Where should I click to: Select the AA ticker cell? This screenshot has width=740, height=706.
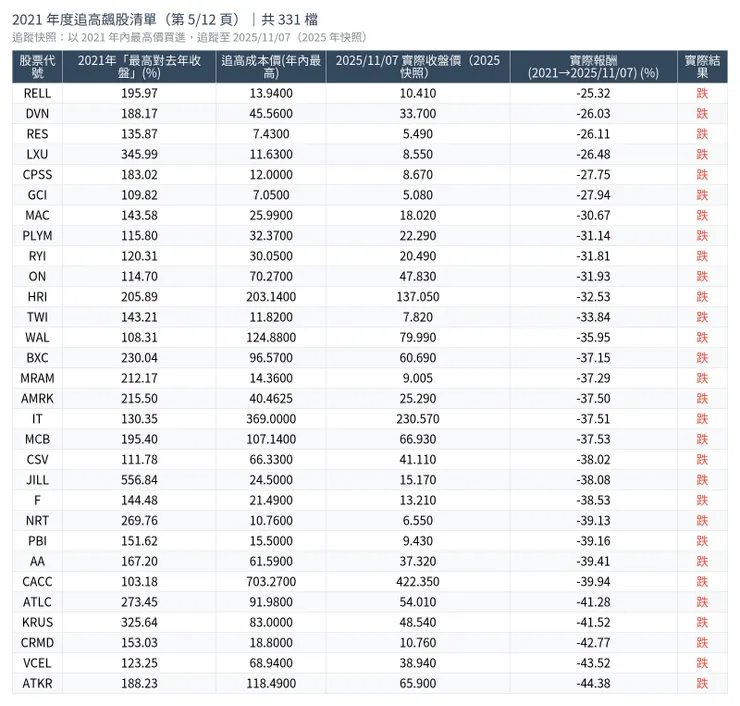pos(37,561)
